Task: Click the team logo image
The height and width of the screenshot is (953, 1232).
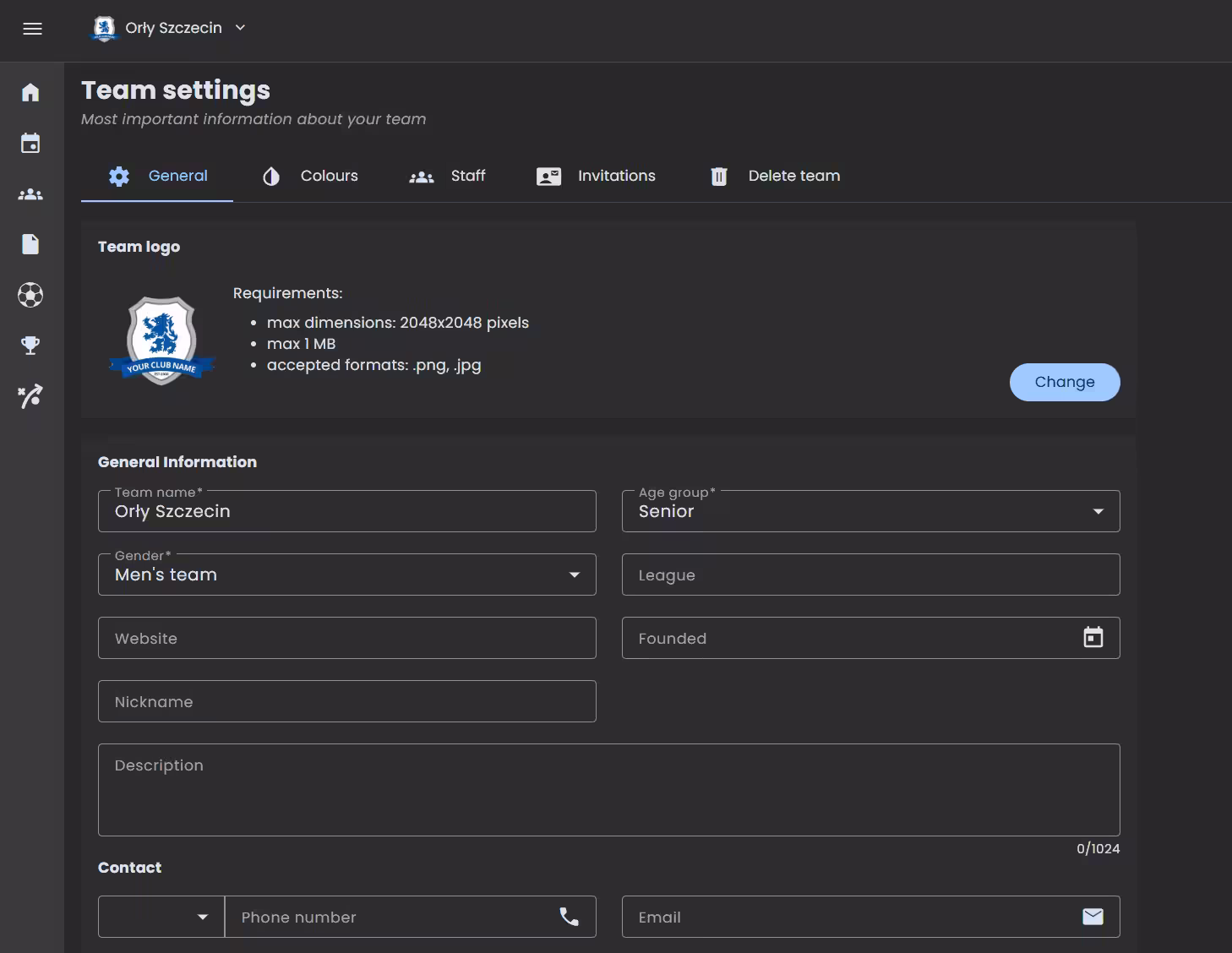Action: tap(161, 340)
